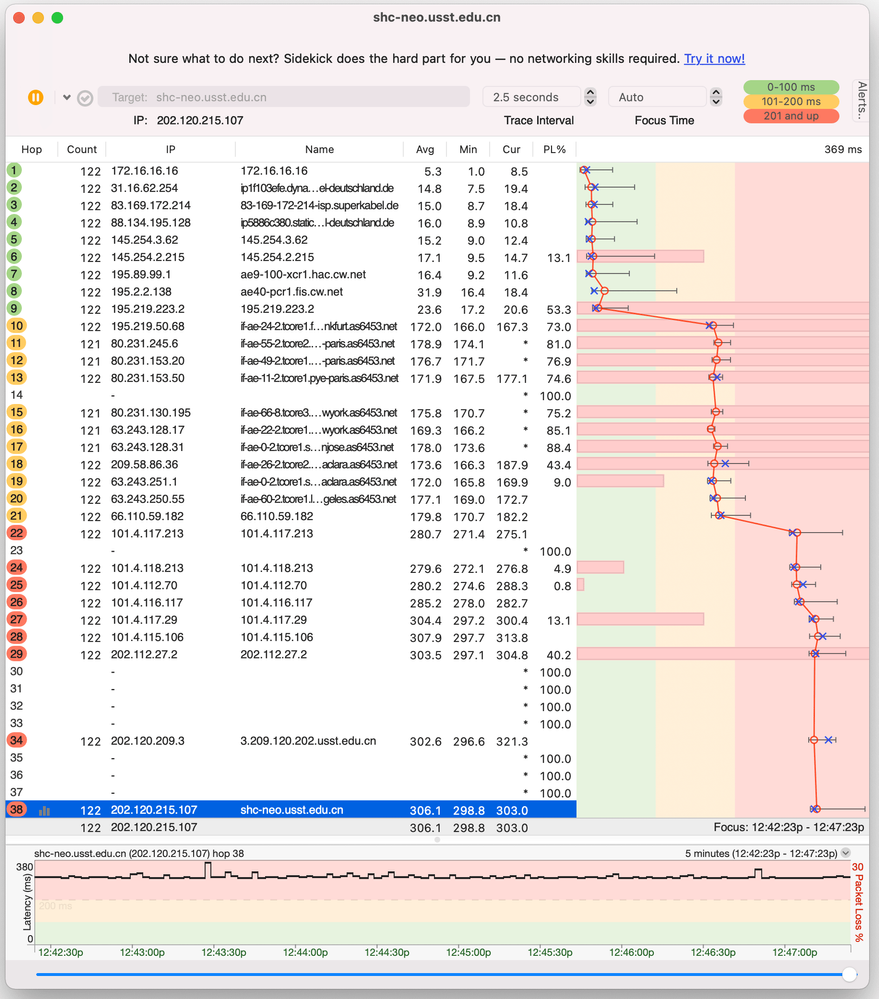879x999 pixels.
Task: Click the yellow hop 15 badge
Action: [16, 412]
